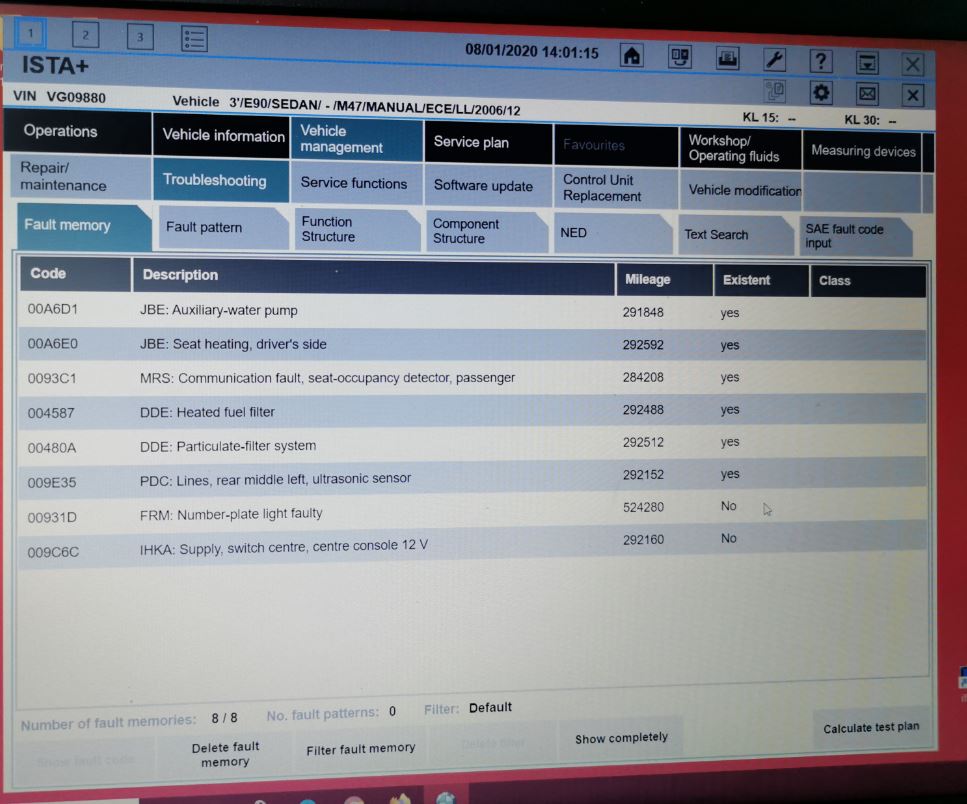The width and height of the screenshot is (967, 804).
Task: Open help via the question mark icon
Action: (x=821, y=61)
